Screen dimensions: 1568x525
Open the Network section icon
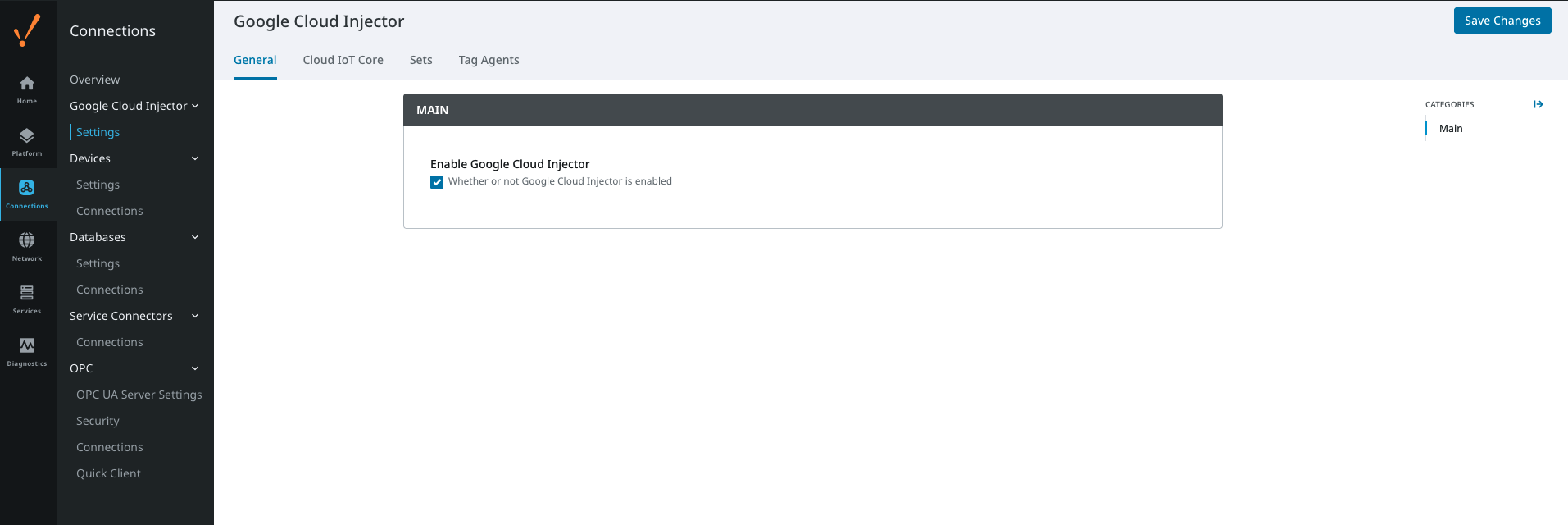click(x=27, y=247)
